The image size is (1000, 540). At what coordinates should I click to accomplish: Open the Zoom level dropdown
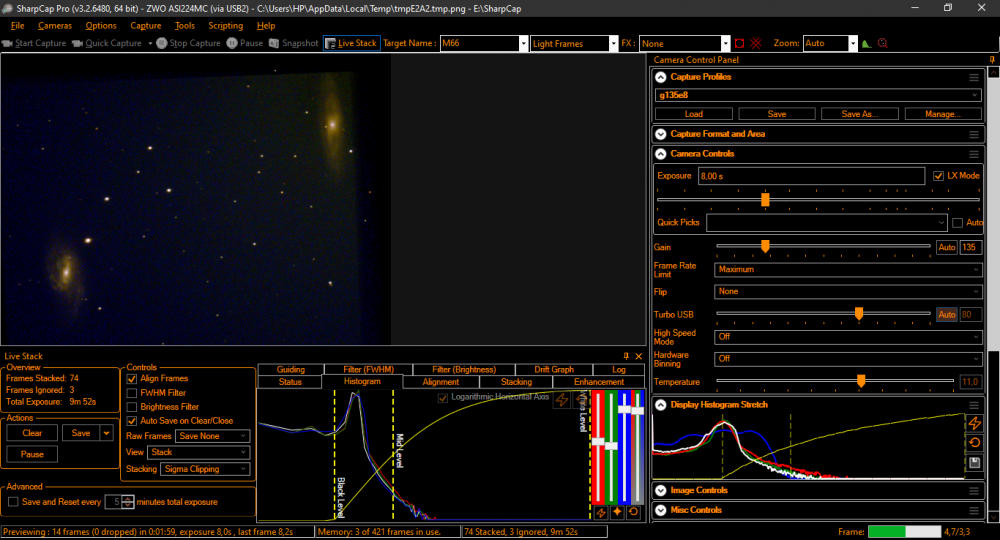point(853,43)
